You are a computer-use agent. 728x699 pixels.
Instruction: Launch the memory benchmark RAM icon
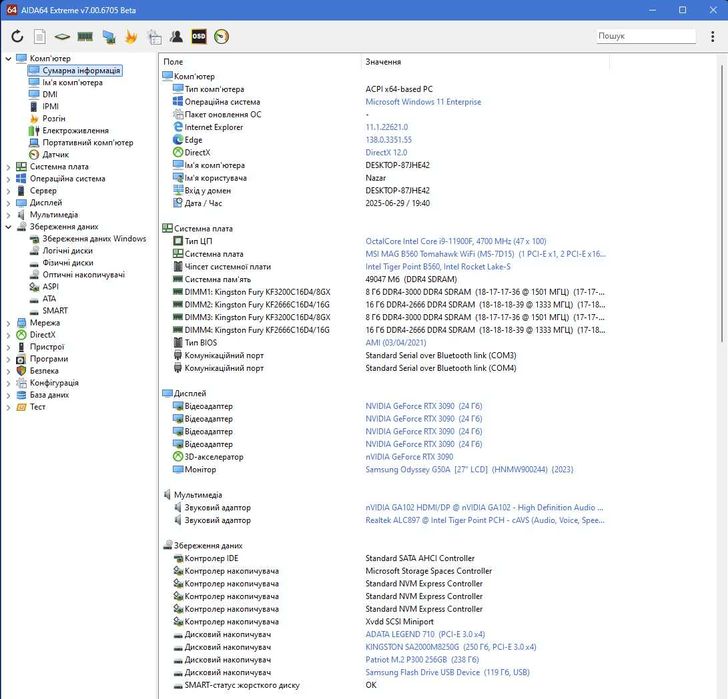click(85, 36)
